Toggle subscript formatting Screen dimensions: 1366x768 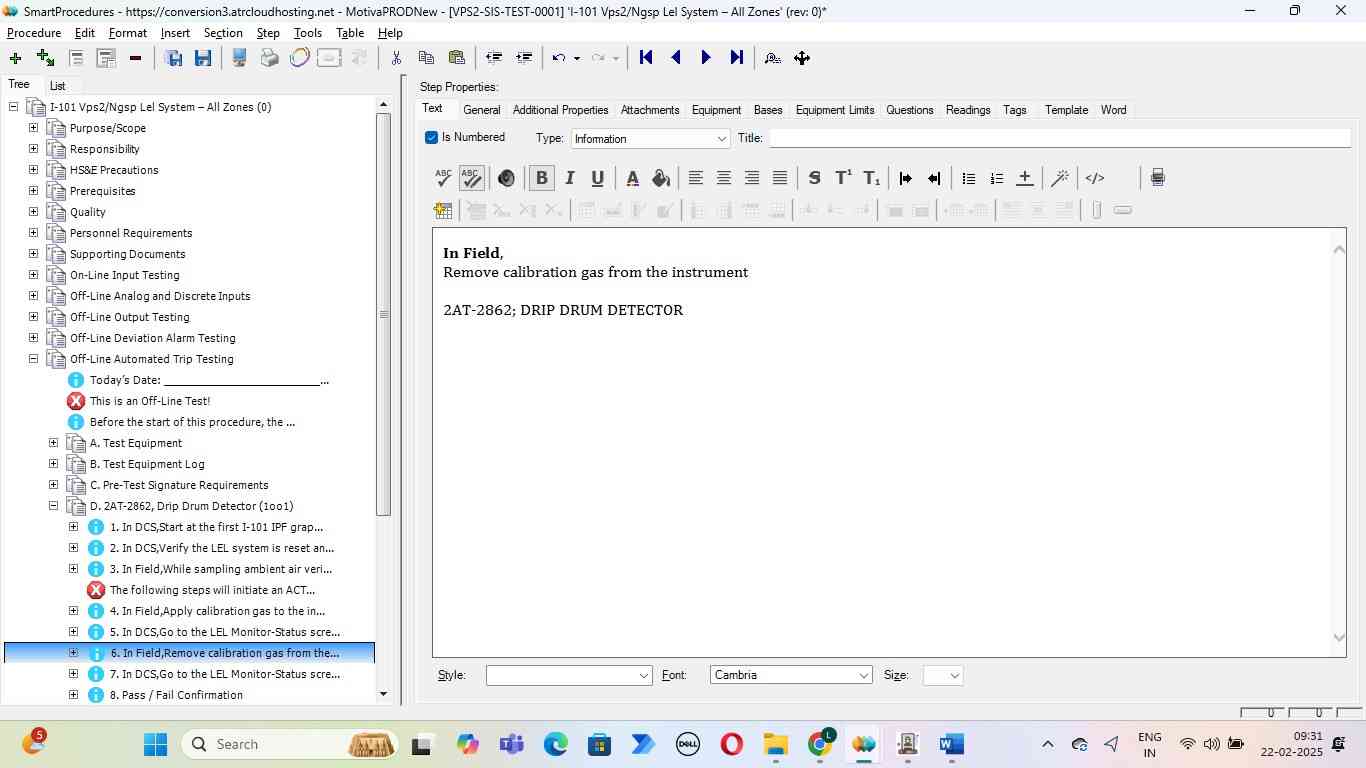872,178
